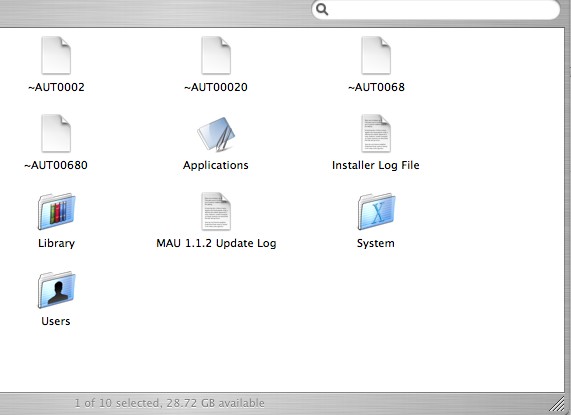Click the "Applications" name label
Screen dimensions: 571x415
click(216, 166)
